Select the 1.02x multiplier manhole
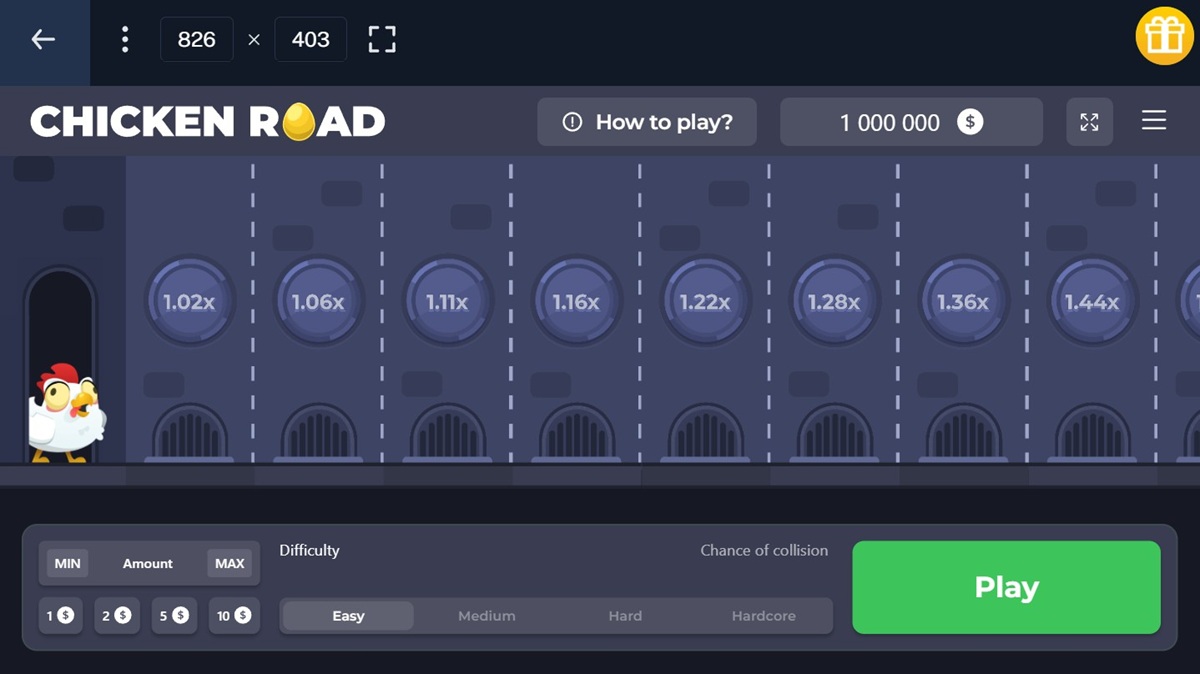Image resolution: width=1200 pixels, height=674 pixels. click(x=189, y=301)
